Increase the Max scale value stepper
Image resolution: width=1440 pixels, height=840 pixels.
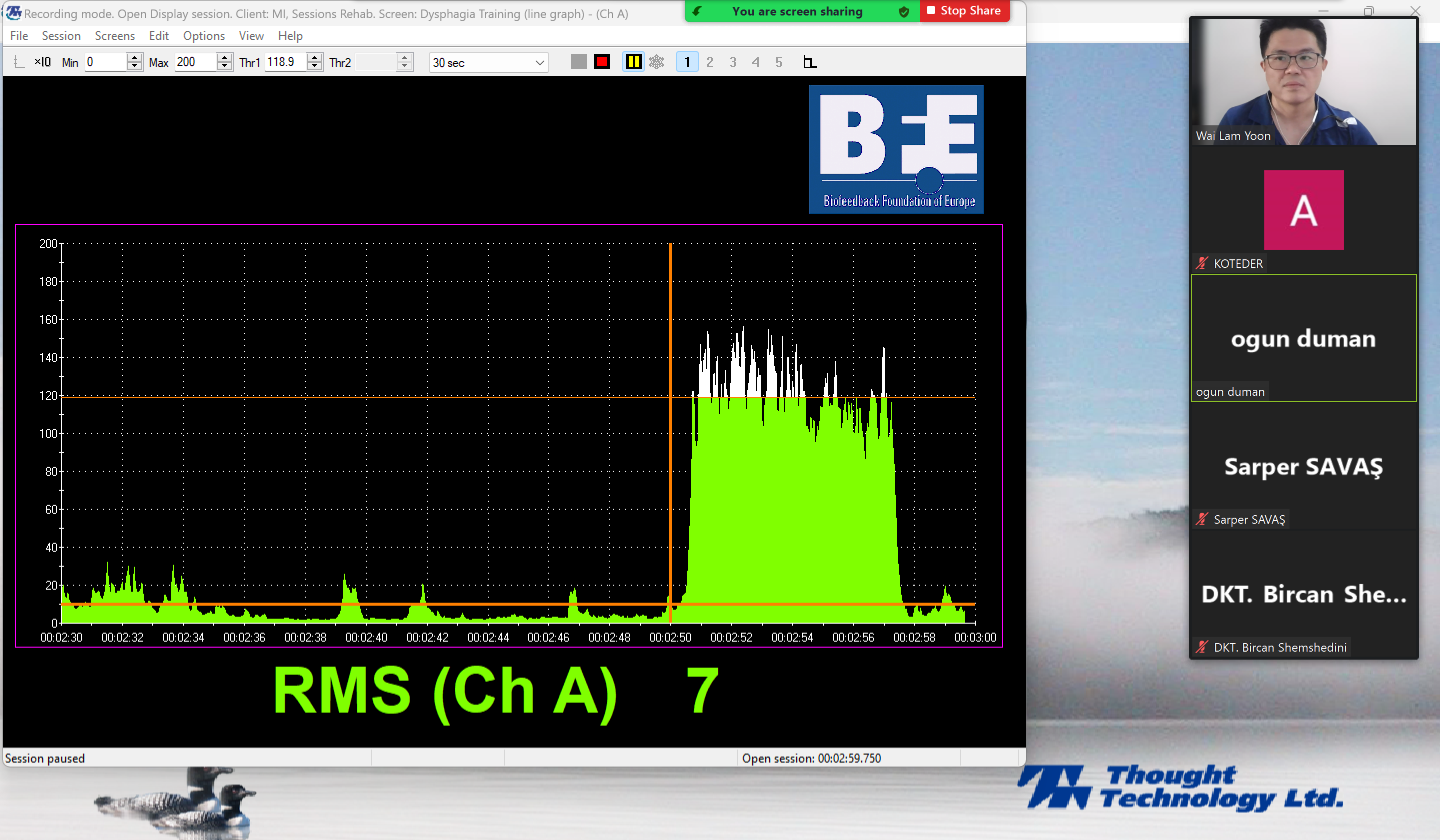(225, 57)
